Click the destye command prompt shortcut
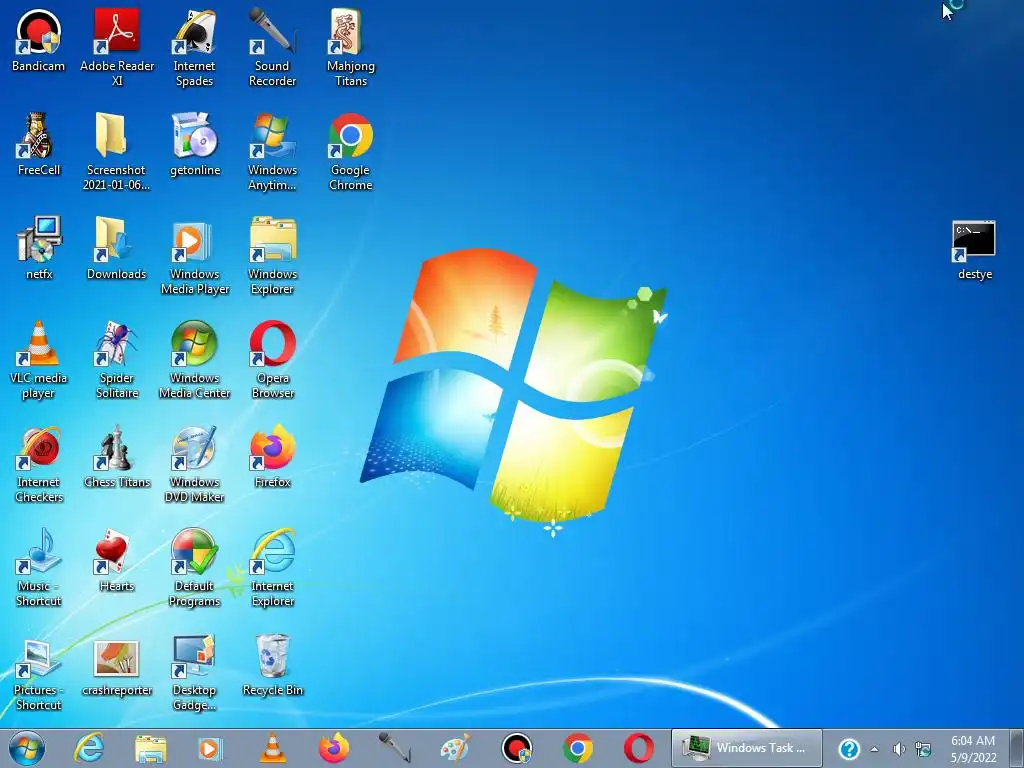Screen dimensions: 1024x768 coord(974,251)
